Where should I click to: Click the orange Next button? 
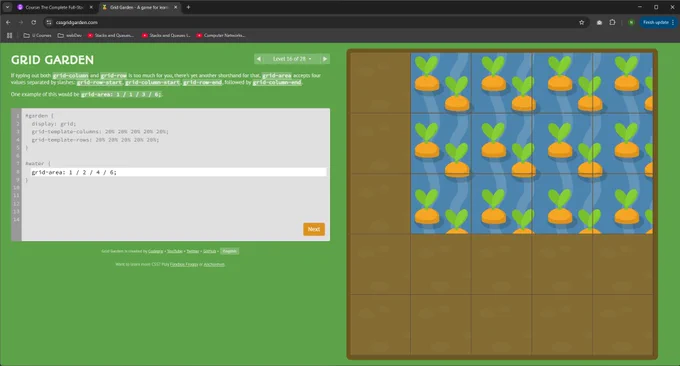click(314, 229)
